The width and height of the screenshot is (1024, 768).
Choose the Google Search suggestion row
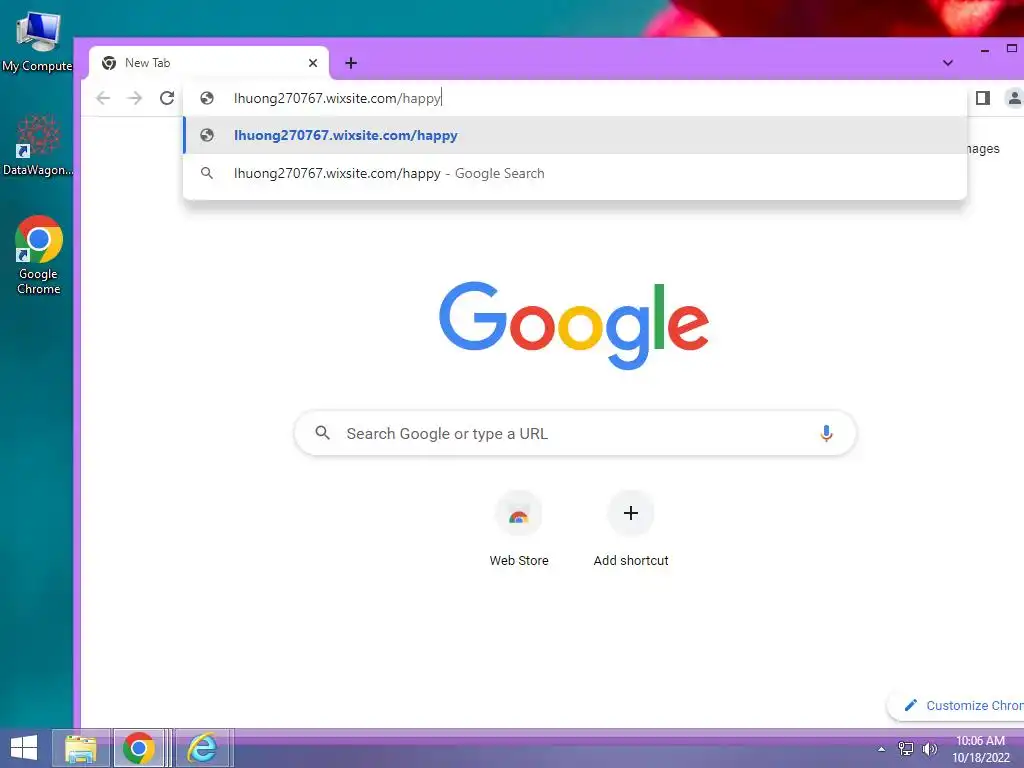(575, 173)
